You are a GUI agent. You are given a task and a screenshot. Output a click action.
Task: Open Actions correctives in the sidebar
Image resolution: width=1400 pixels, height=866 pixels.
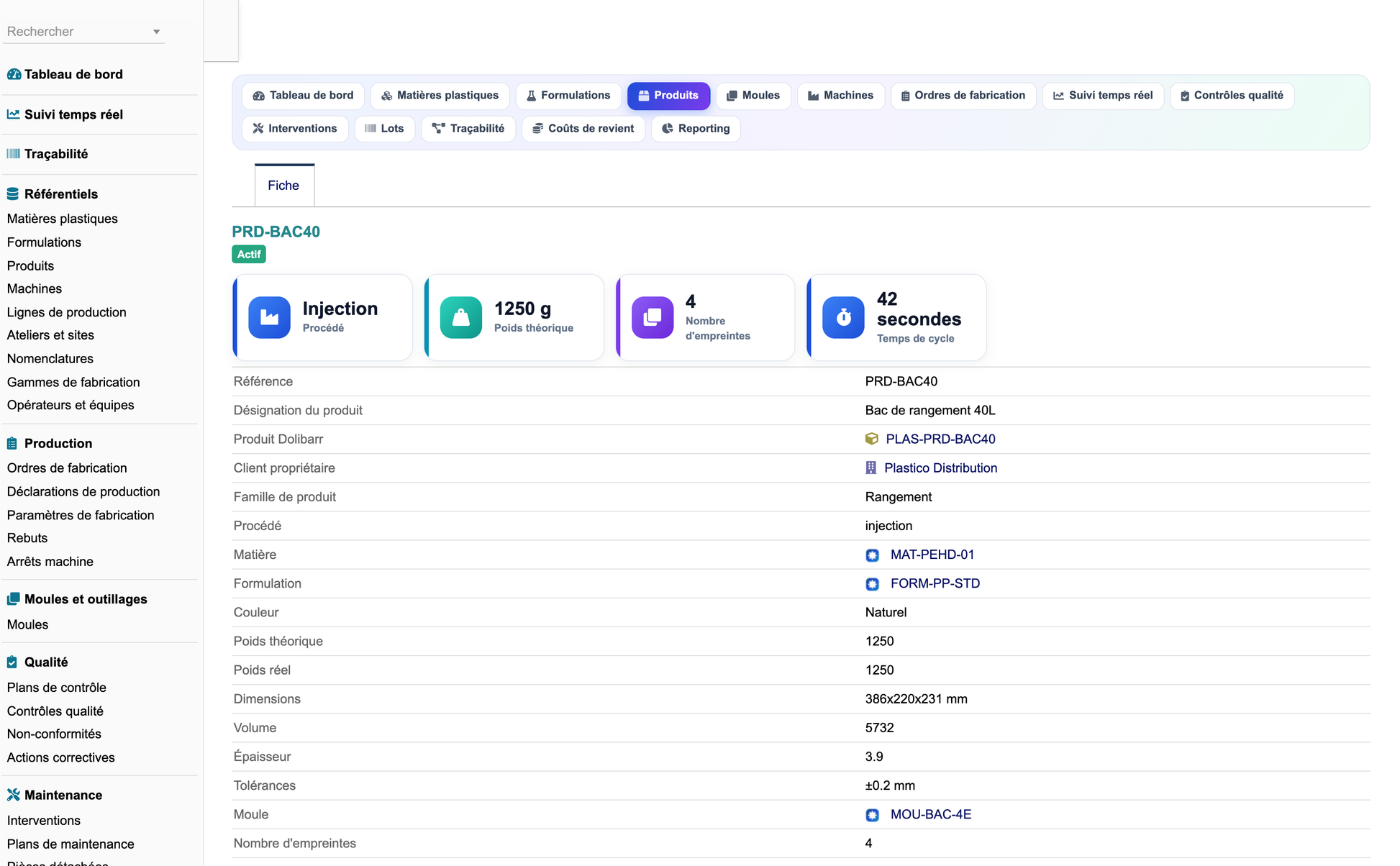click(x=61, y=758)
